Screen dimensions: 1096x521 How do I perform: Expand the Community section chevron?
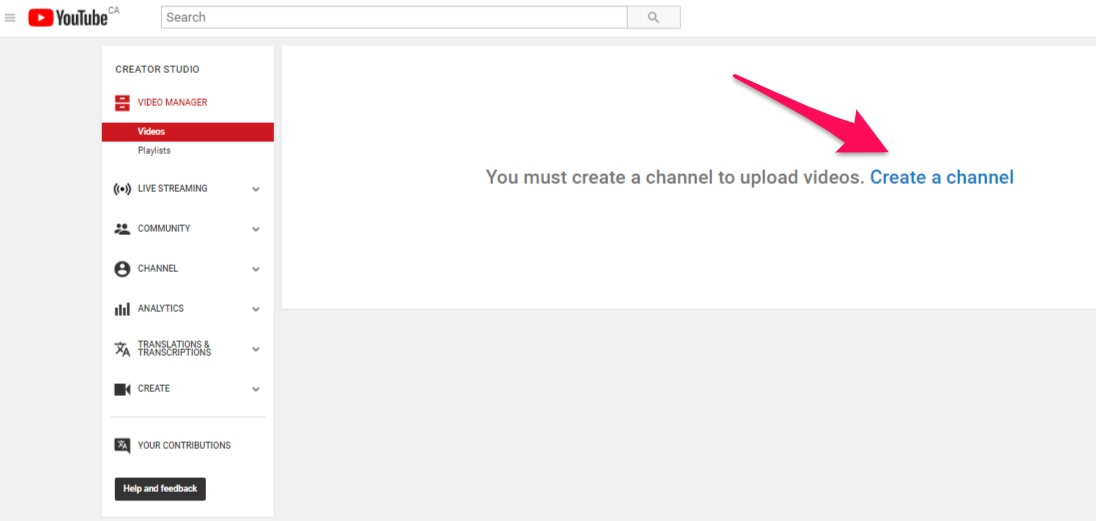pyautogui.click(x=256, y=229)
